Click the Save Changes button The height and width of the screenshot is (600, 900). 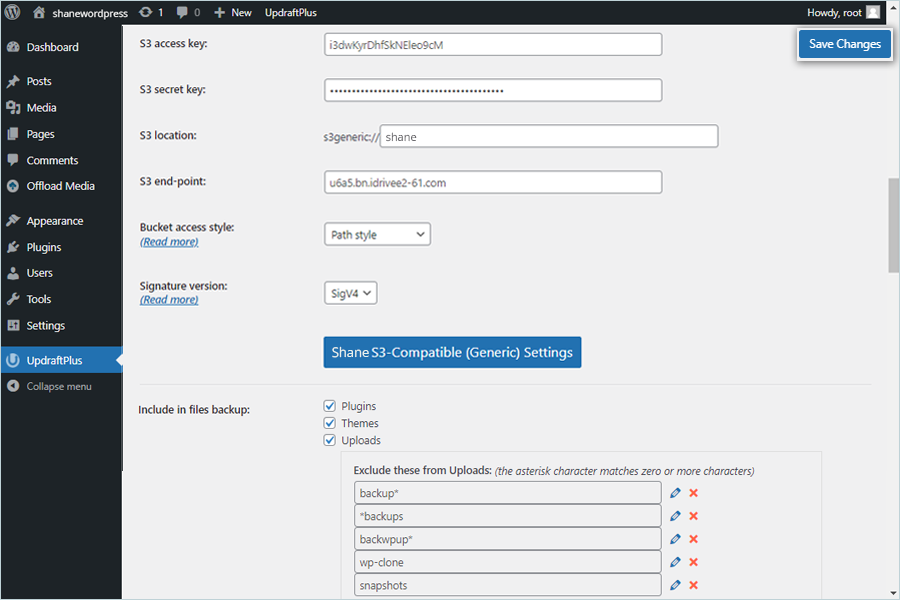[x=844, y=44]
